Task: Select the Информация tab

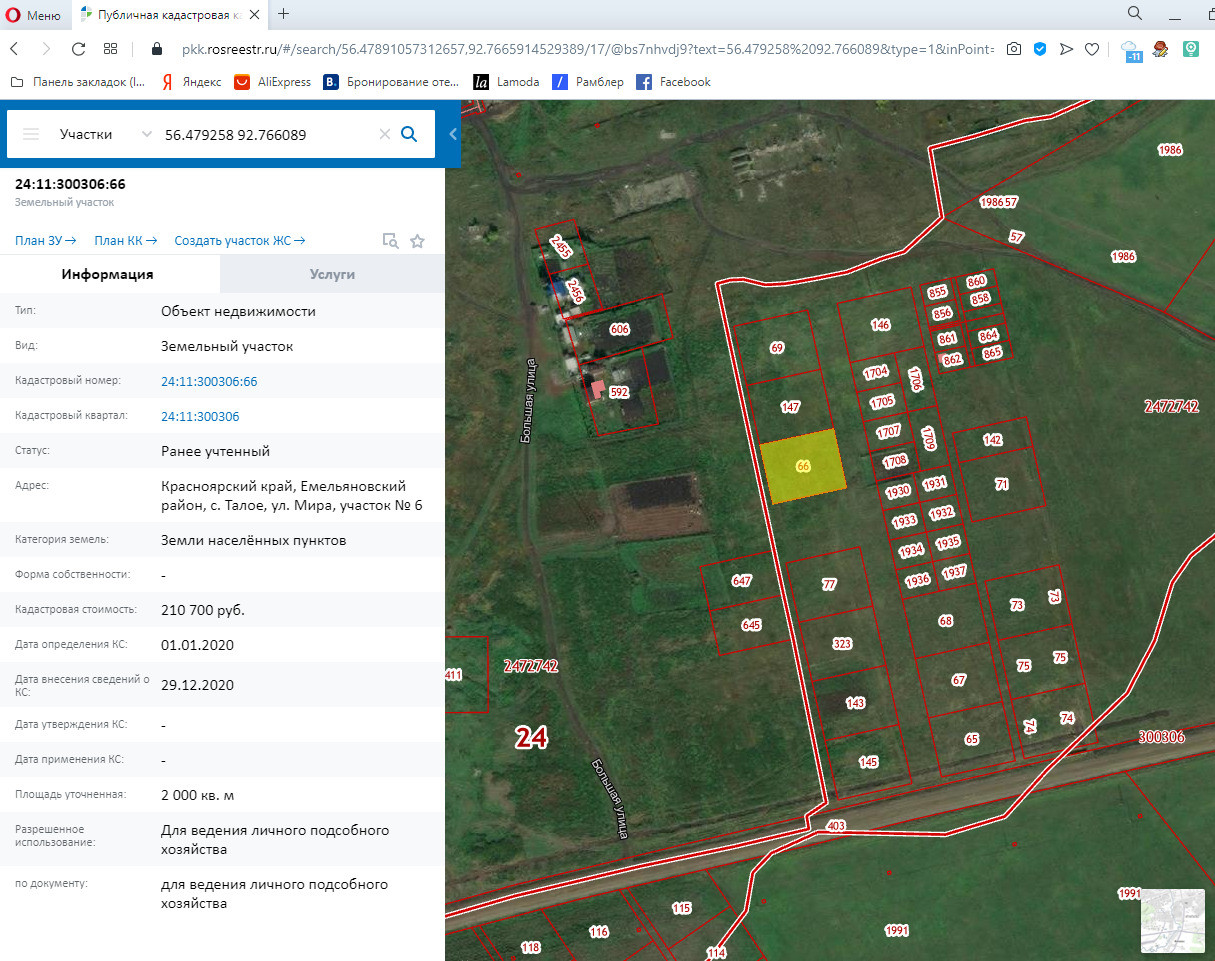Action: 107,274
